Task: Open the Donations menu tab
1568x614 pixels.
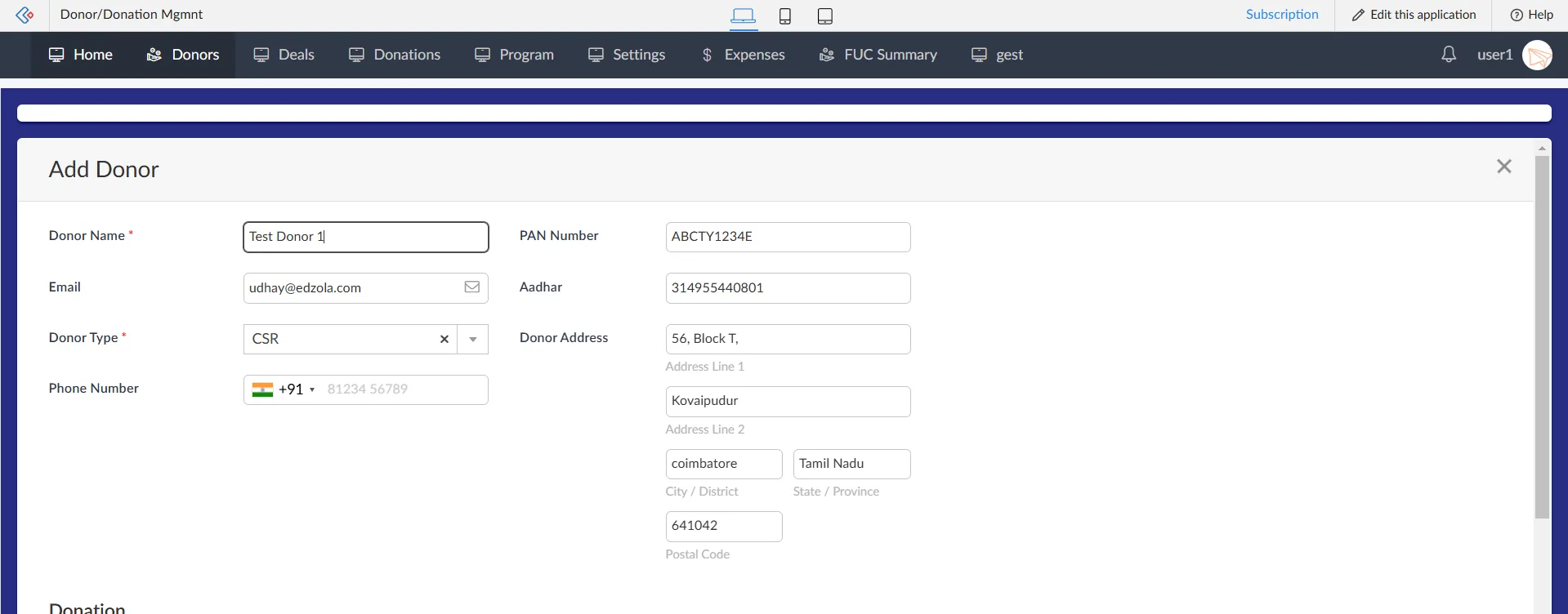Action: pos(395,55)
